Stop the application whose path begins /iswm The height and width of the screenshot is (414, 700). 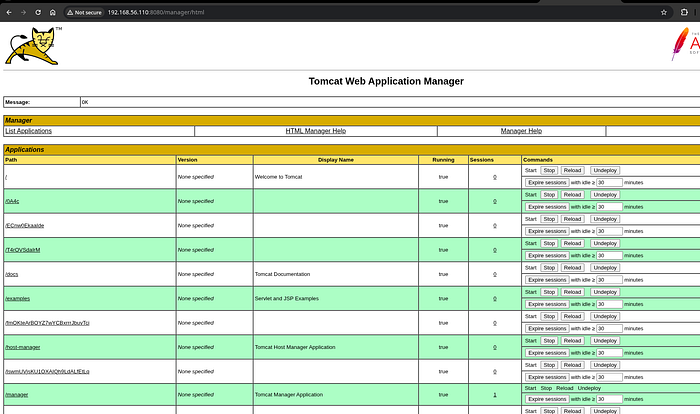pos(549,365)
